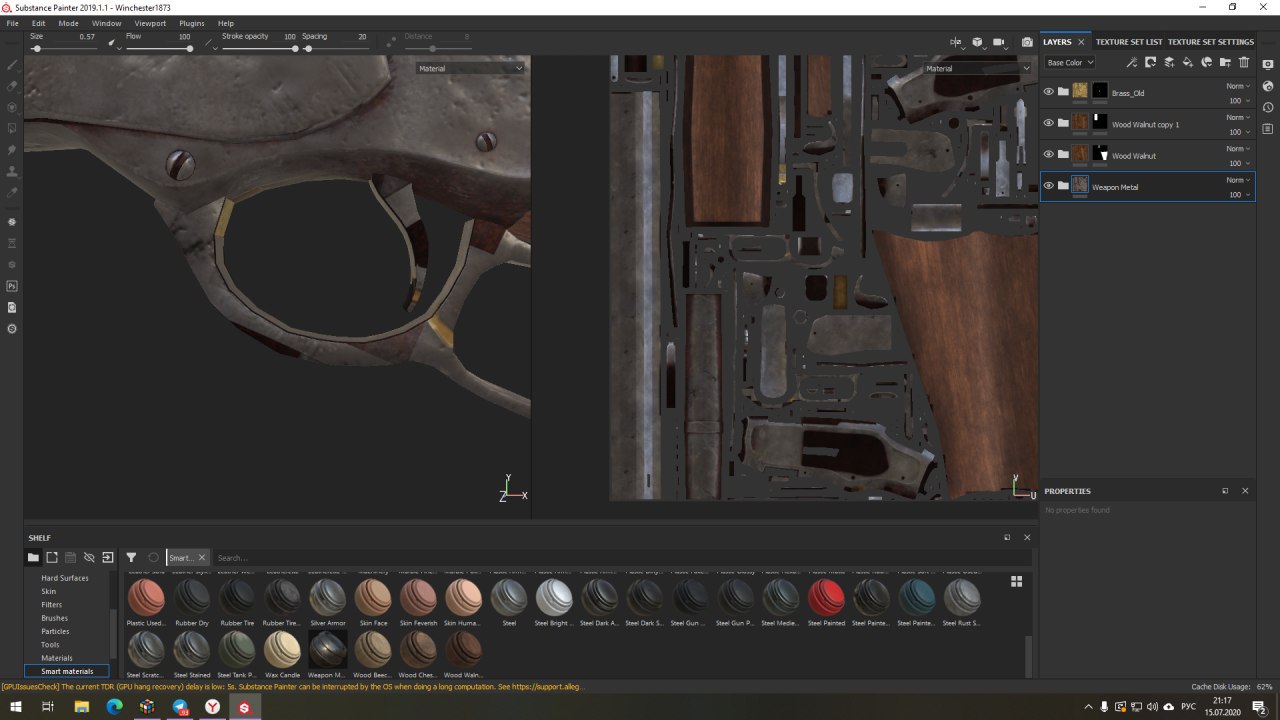Image resolution: width=1280 pixels, height=720 pixels.
Task: Delete the selected layer with trash icon
Action: pos(1244,62)
